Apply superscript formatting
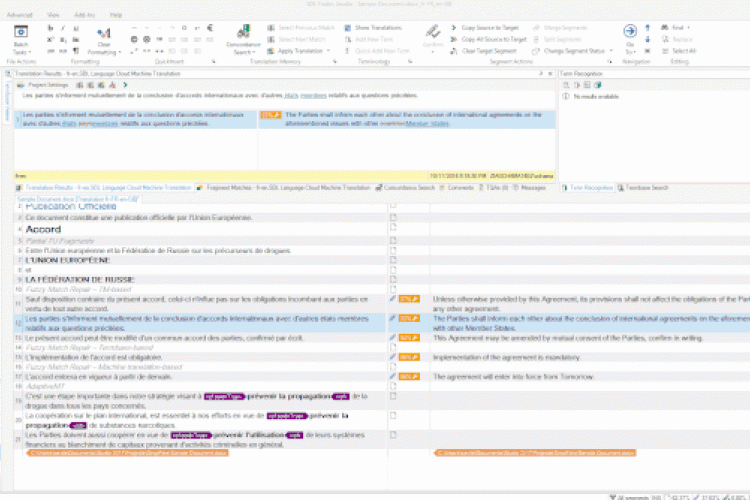Image resolution: width=750 pixels, height=500 pixels. tap(50, 40)
